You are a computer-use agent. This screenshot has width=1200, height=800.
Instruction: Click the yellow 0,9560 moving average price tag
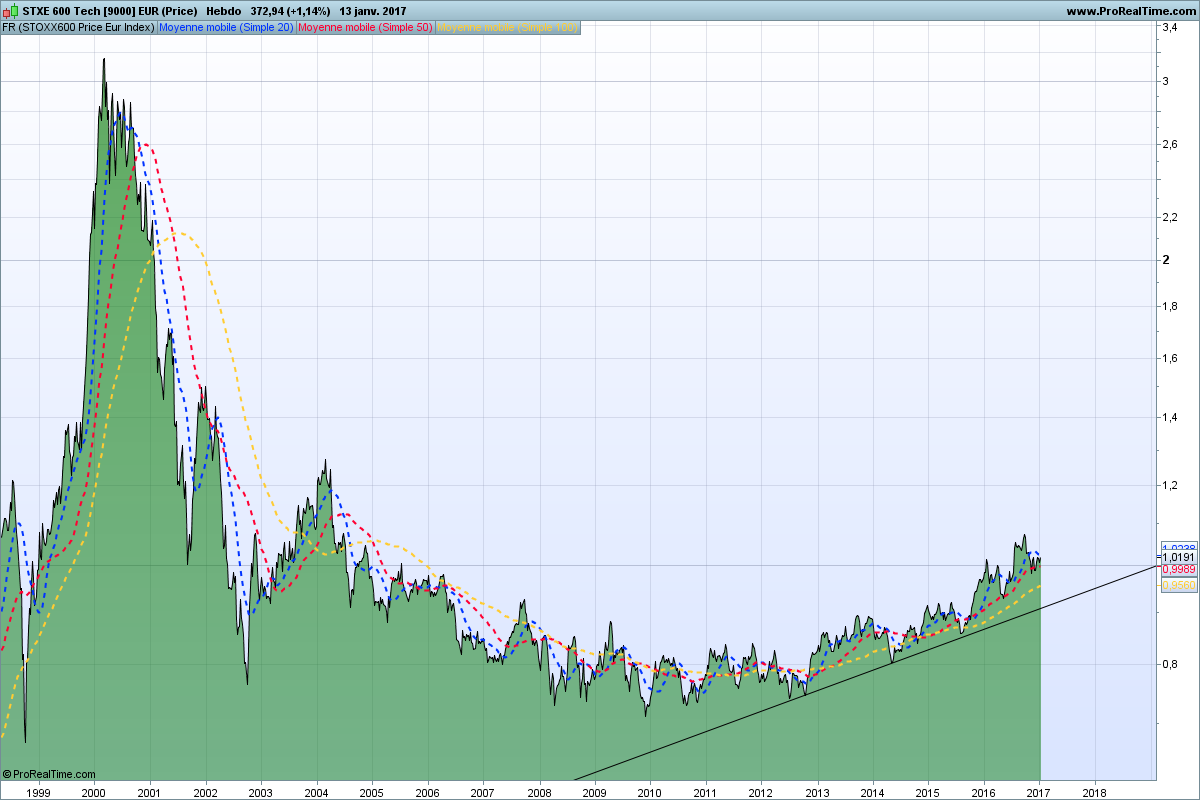[x=1179, y=586]
